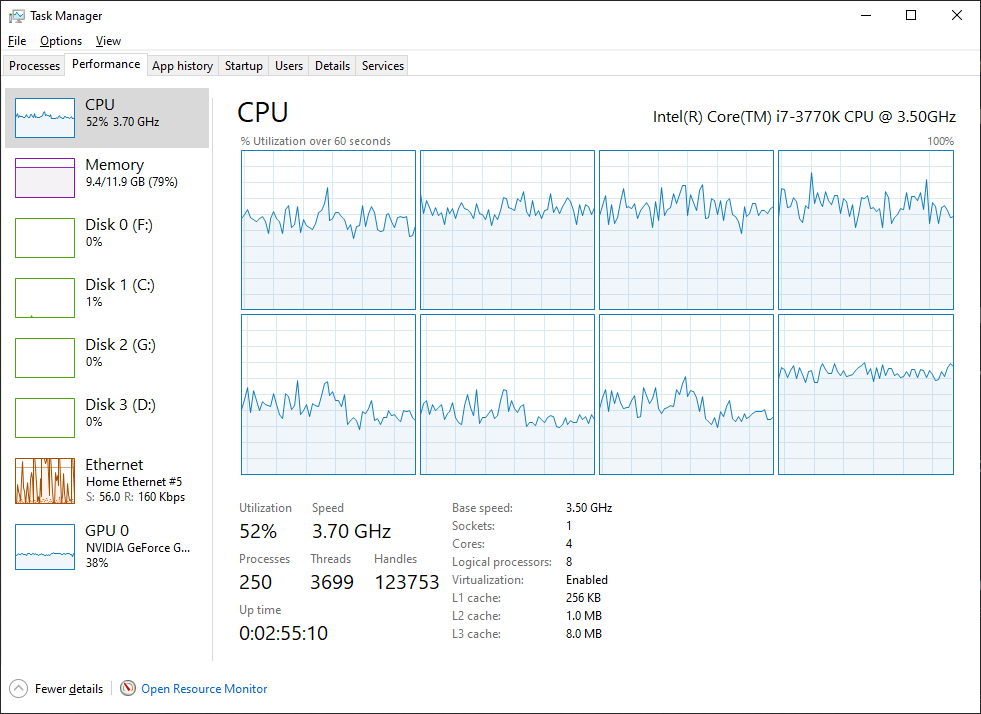The height and width of the screenshot is (714, 981).
Task: Select the Memory usage thumbnail
Action: 45,178
